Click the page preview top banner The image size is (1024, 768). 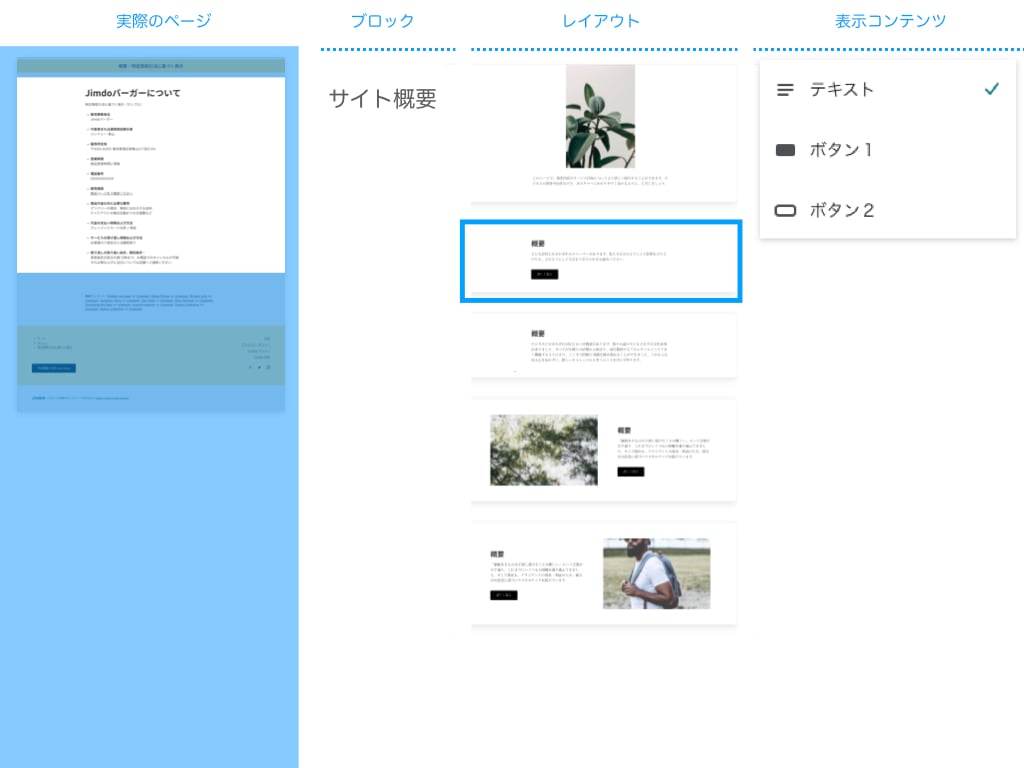tap(151, 66)
